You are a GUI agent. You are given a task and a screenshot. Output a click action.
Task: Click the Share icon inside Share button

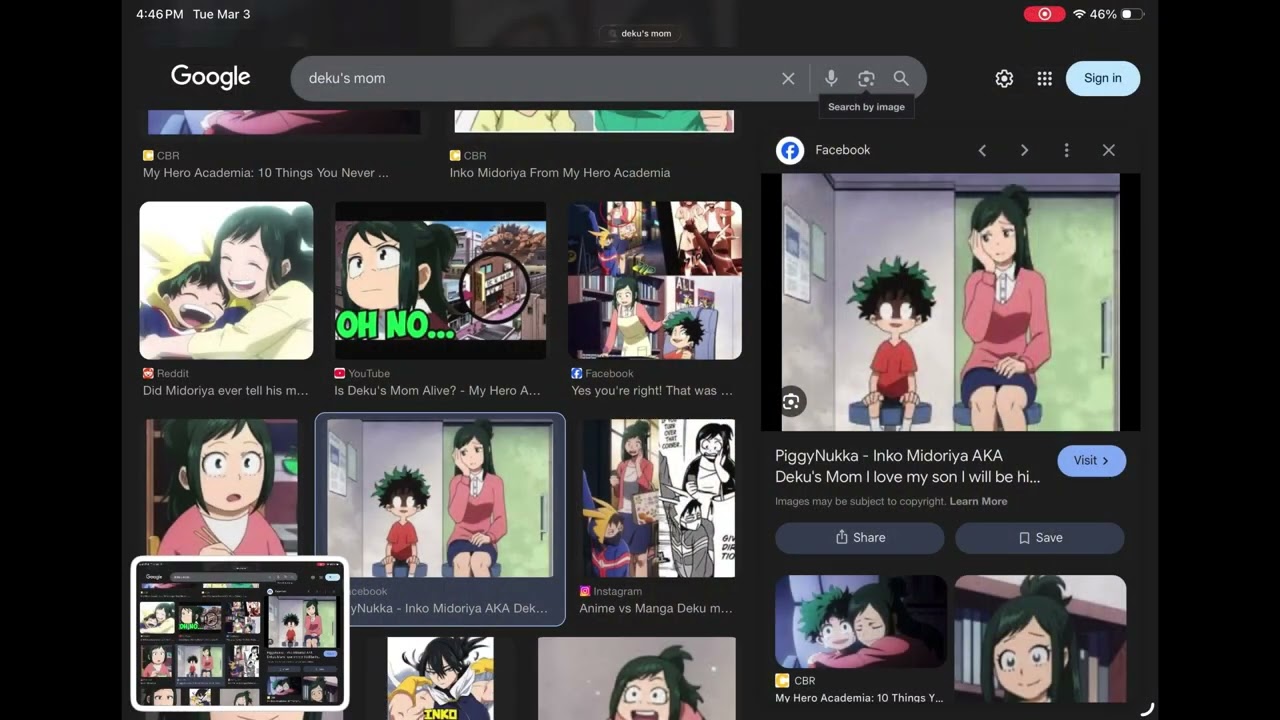[x=842, y=537]
